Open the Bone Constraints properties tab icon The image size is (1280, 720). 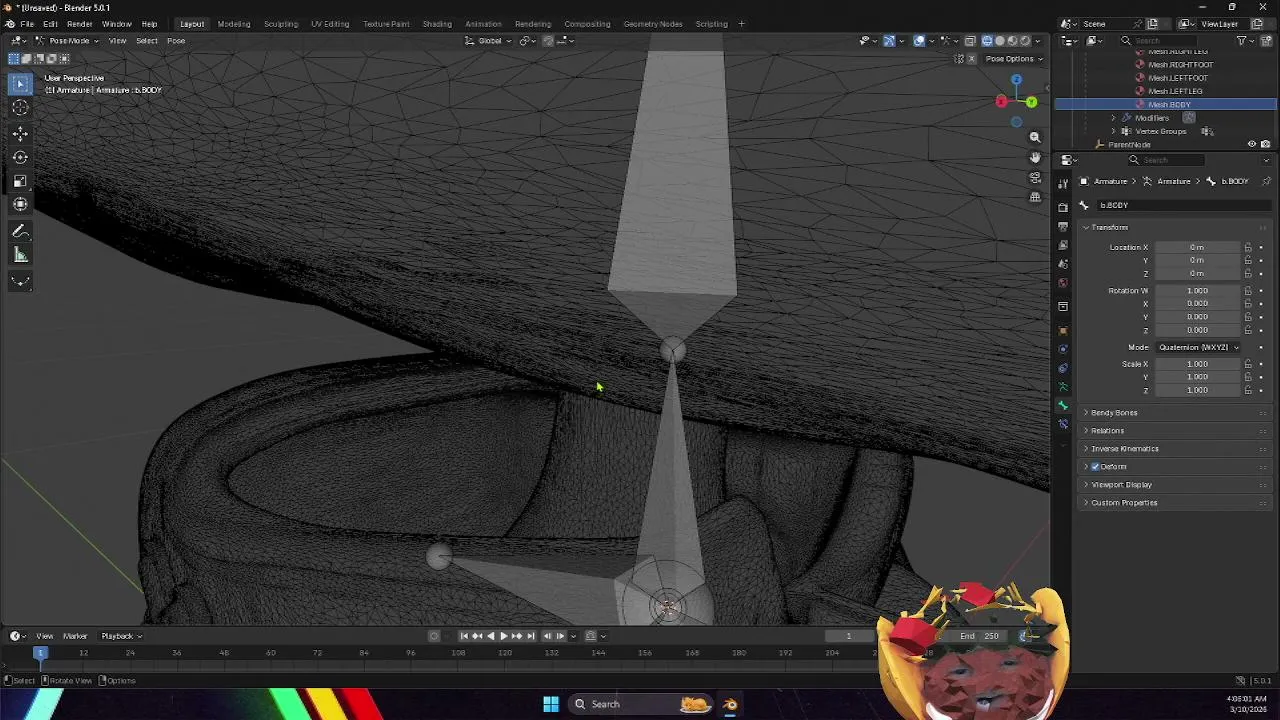coord(1063,424)
